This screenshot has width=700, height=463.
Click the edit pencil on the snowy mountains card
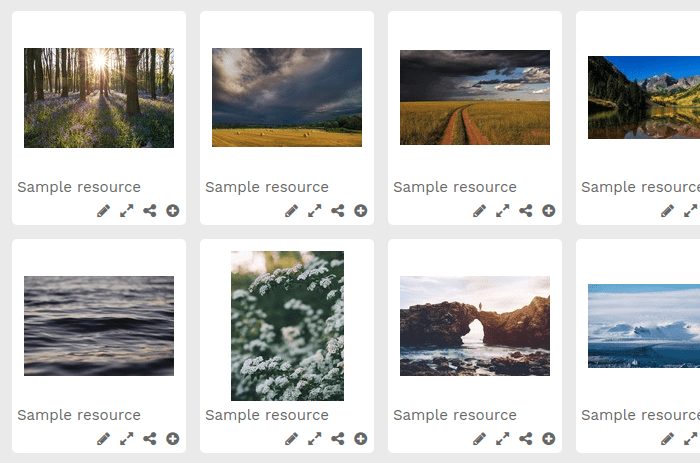tap(667, 439)
